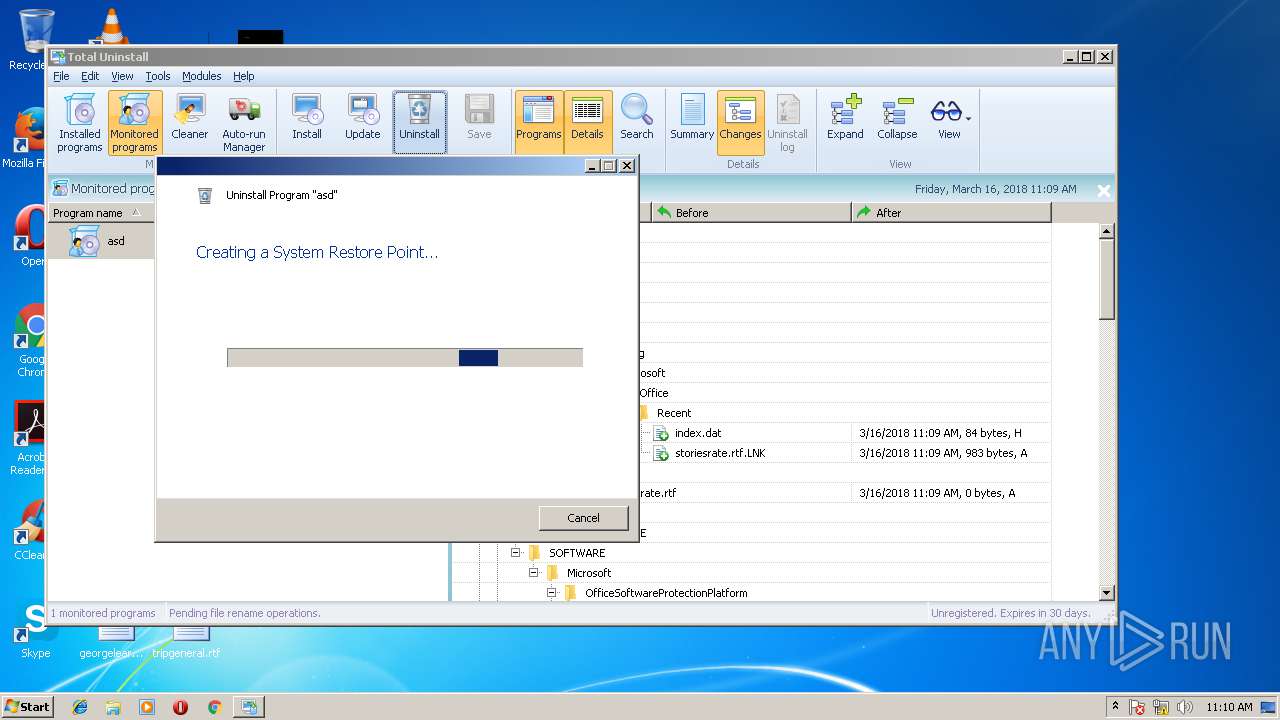The image size is (1280, 720).
Task: Open the Cleaner tool
Action: (189, 118)
